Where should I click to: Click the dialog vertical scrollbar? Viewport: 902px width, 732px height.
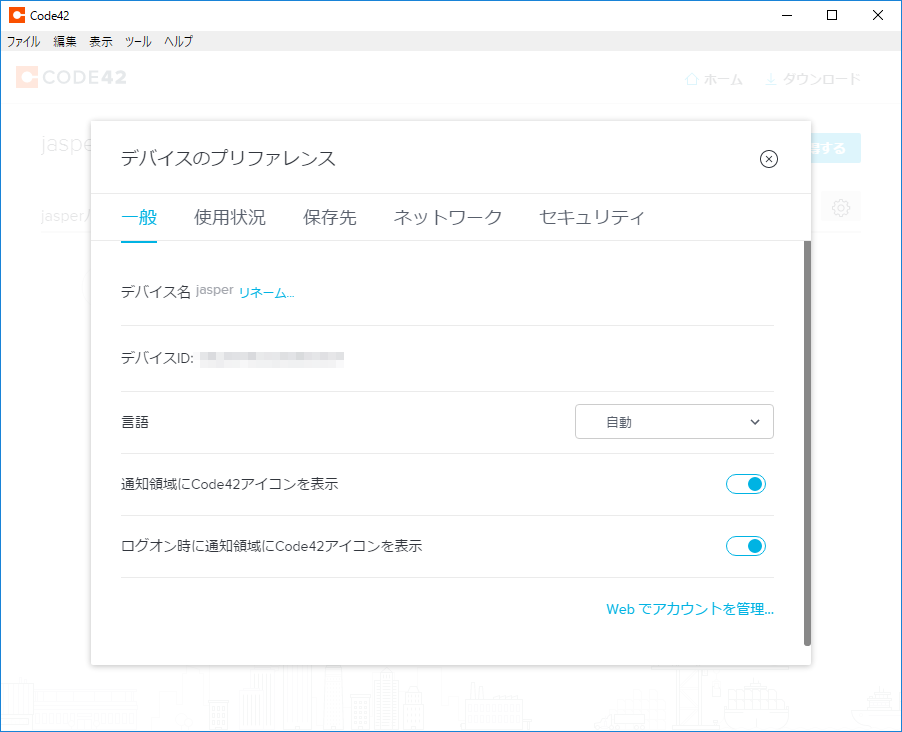pos(807,443)
